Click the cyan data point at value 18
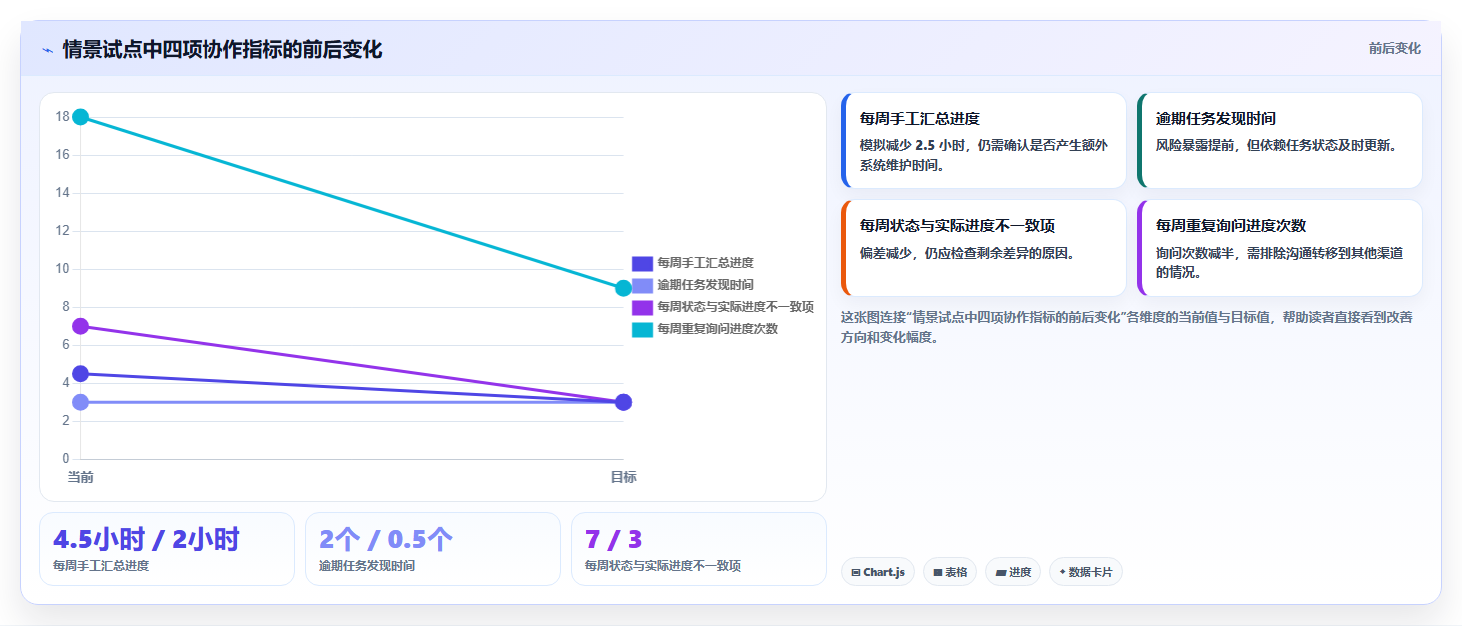The image size is (1462, 626). coord(81,117)
